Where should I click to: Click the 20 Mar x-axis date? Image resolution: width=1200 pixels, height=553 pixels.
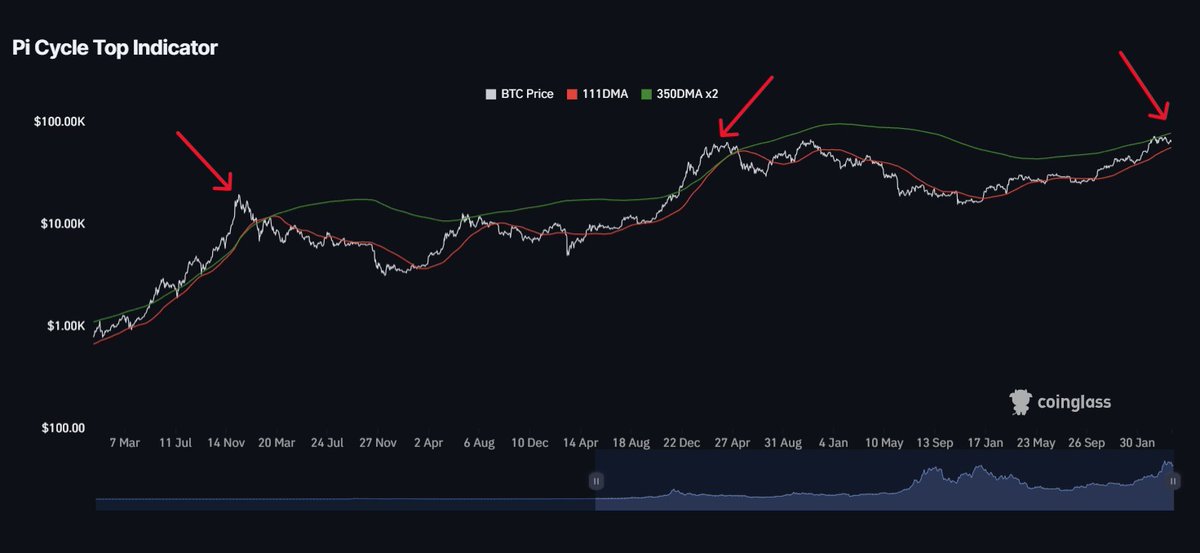tap(276, 442)
